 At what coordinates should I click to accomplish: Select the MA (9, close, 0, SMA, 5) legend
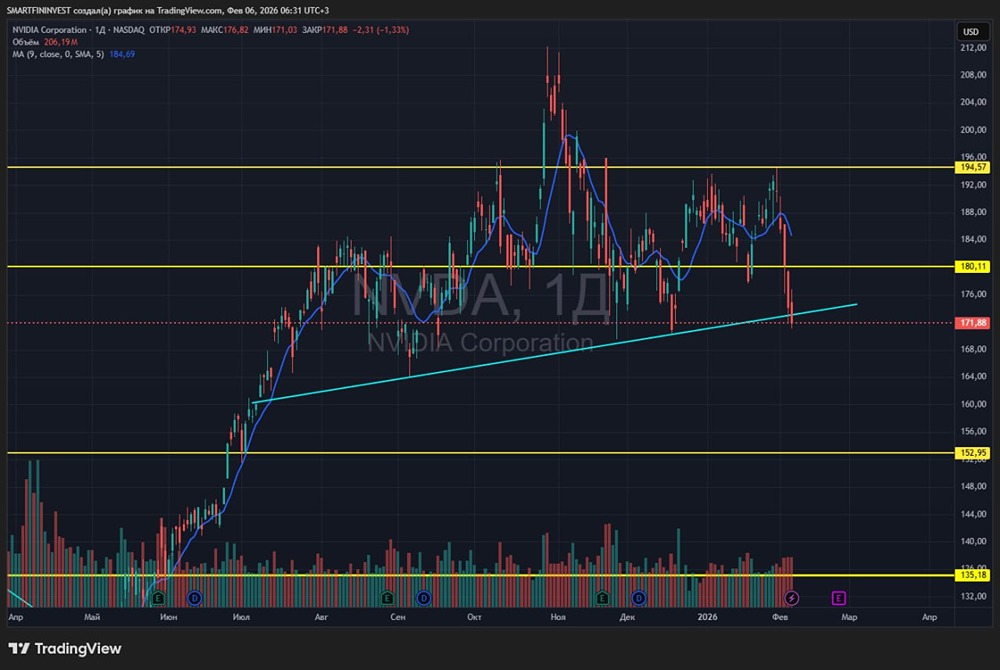click(x=58, y=54)
